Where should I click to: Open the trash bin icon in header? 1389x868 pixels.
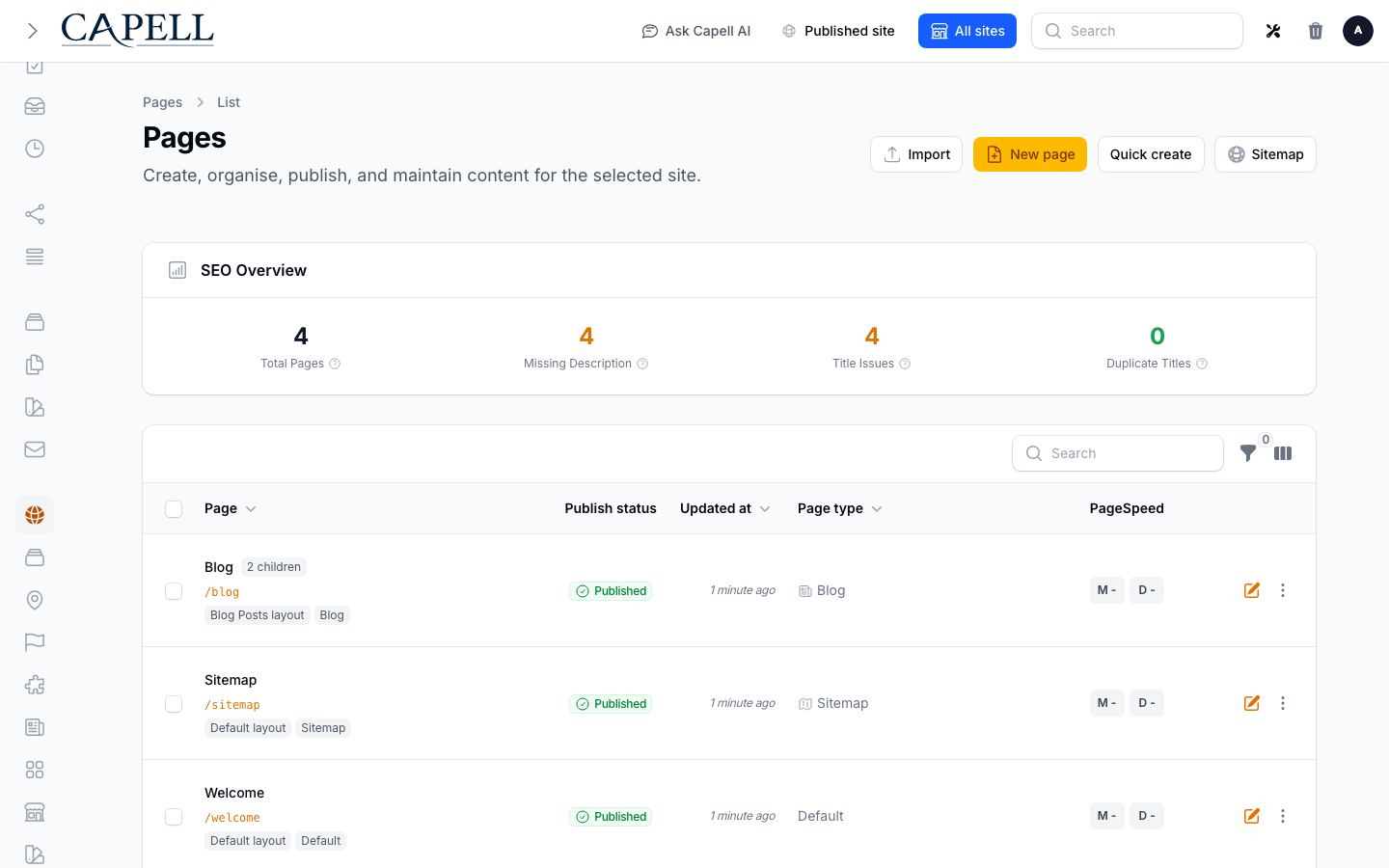[1316, 31]
